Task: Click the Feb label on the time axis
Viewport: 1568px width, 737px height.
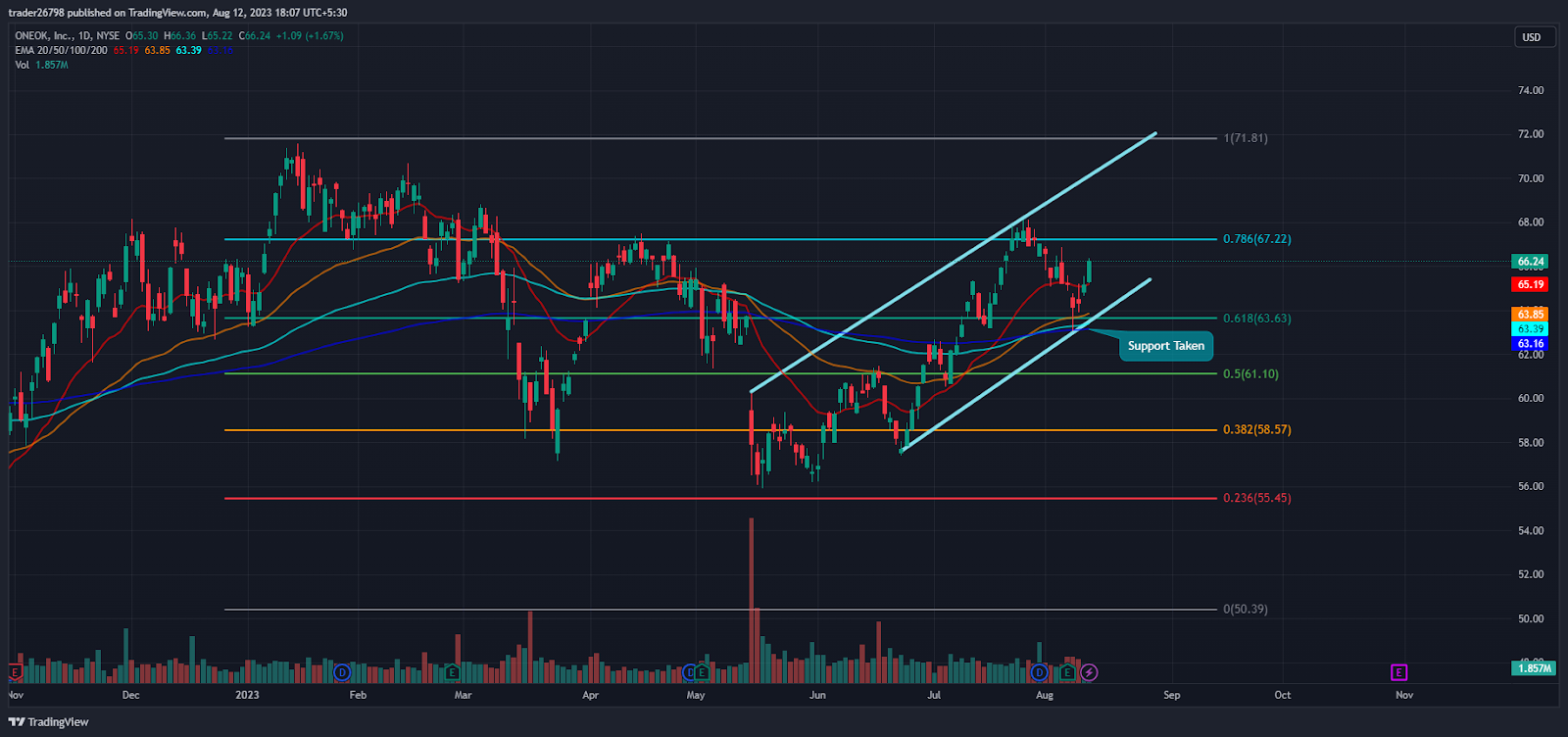Action: coord(358,696)
